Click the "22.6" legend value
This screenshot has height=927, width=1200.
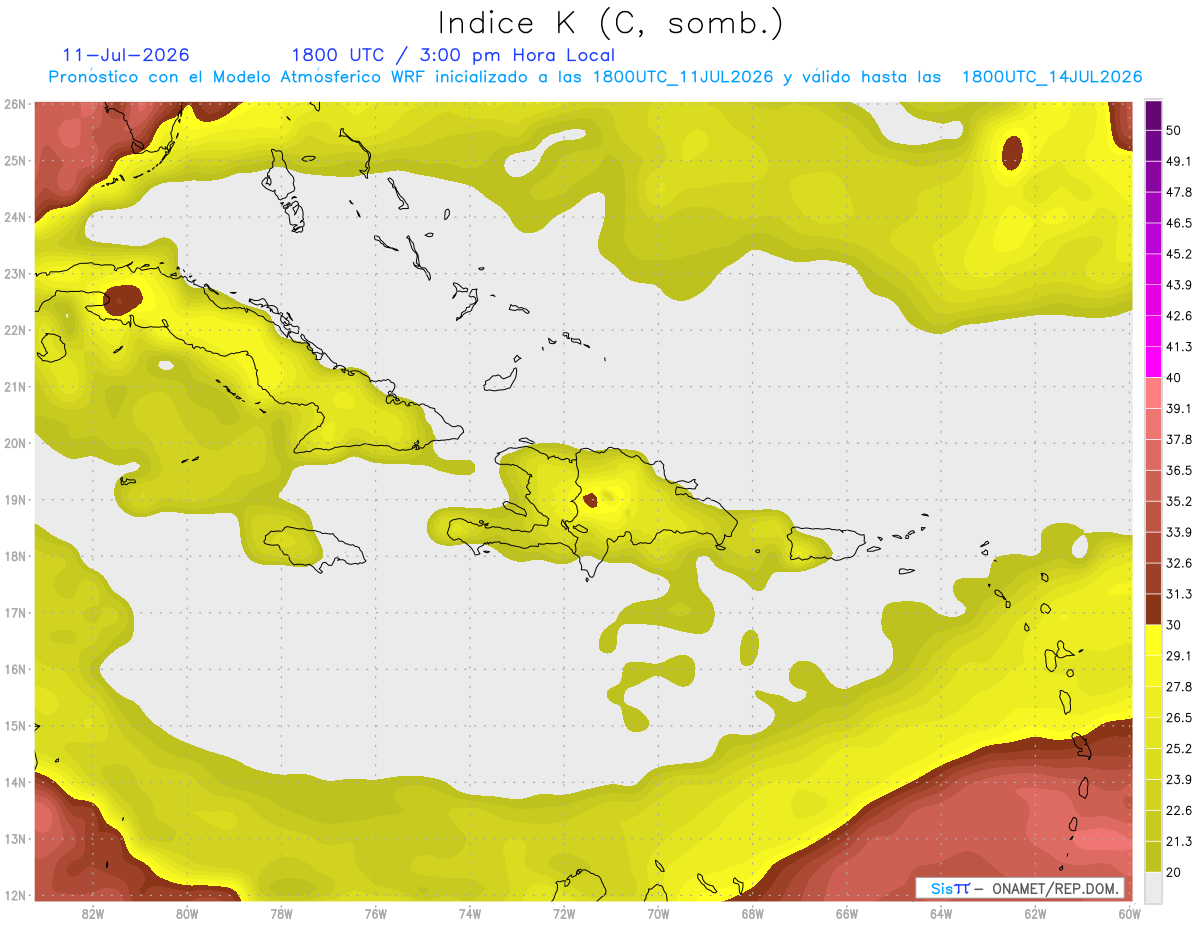1179,810
